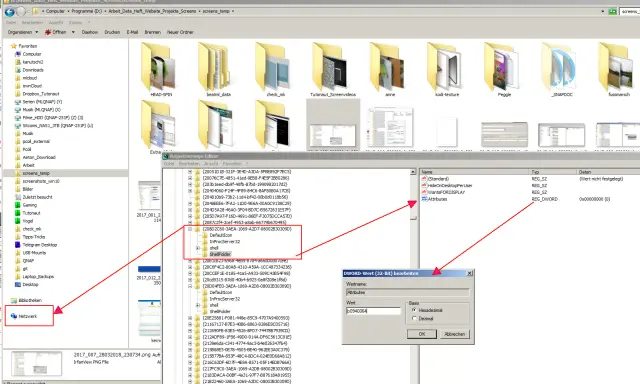Click the REG_DWORD cell of Attributes
Screen dimensions: 640x384
(x=544, y=199)
